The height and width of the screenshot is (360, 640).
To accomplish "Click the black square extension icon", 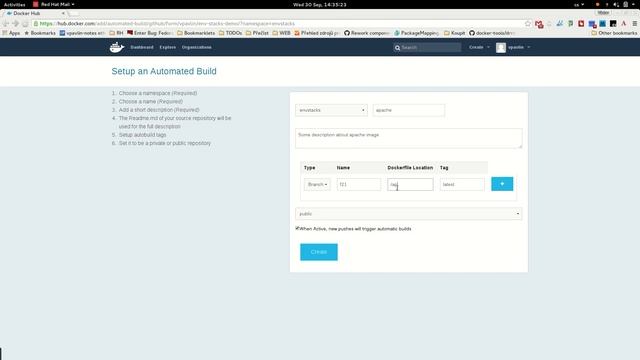I will point(613,24).
